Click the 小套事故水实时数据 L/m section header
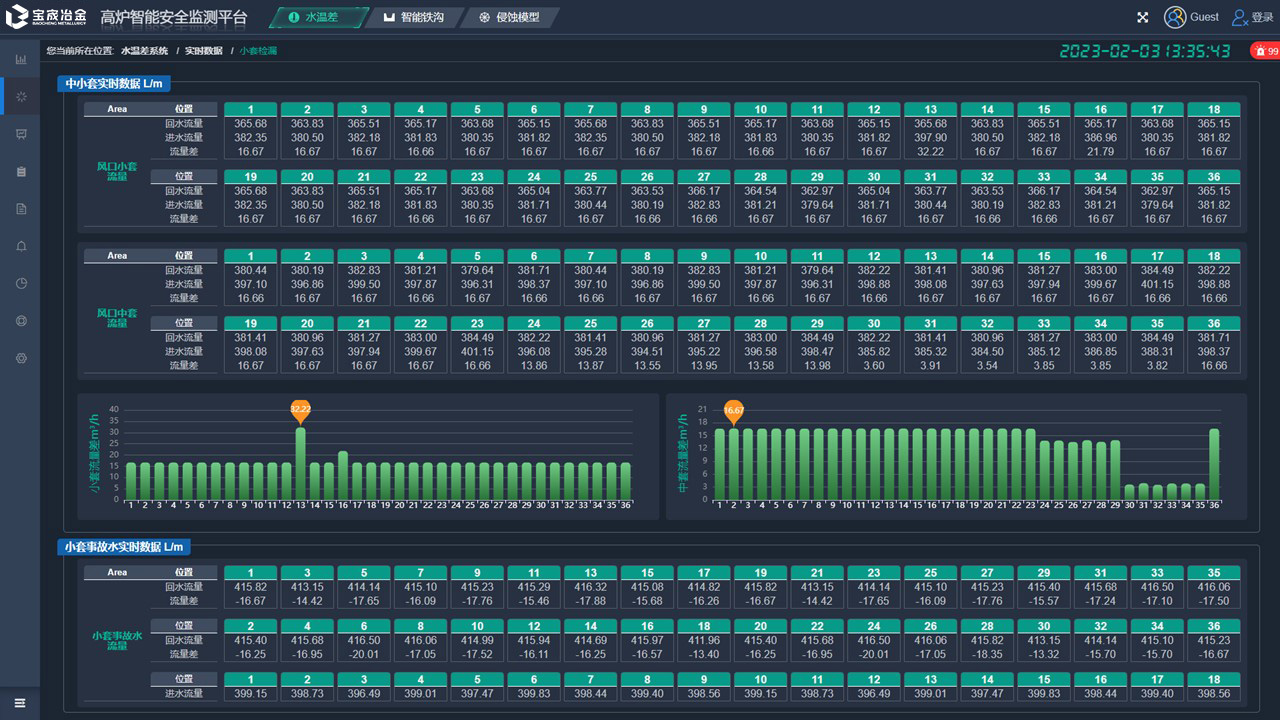 [124, 547]
